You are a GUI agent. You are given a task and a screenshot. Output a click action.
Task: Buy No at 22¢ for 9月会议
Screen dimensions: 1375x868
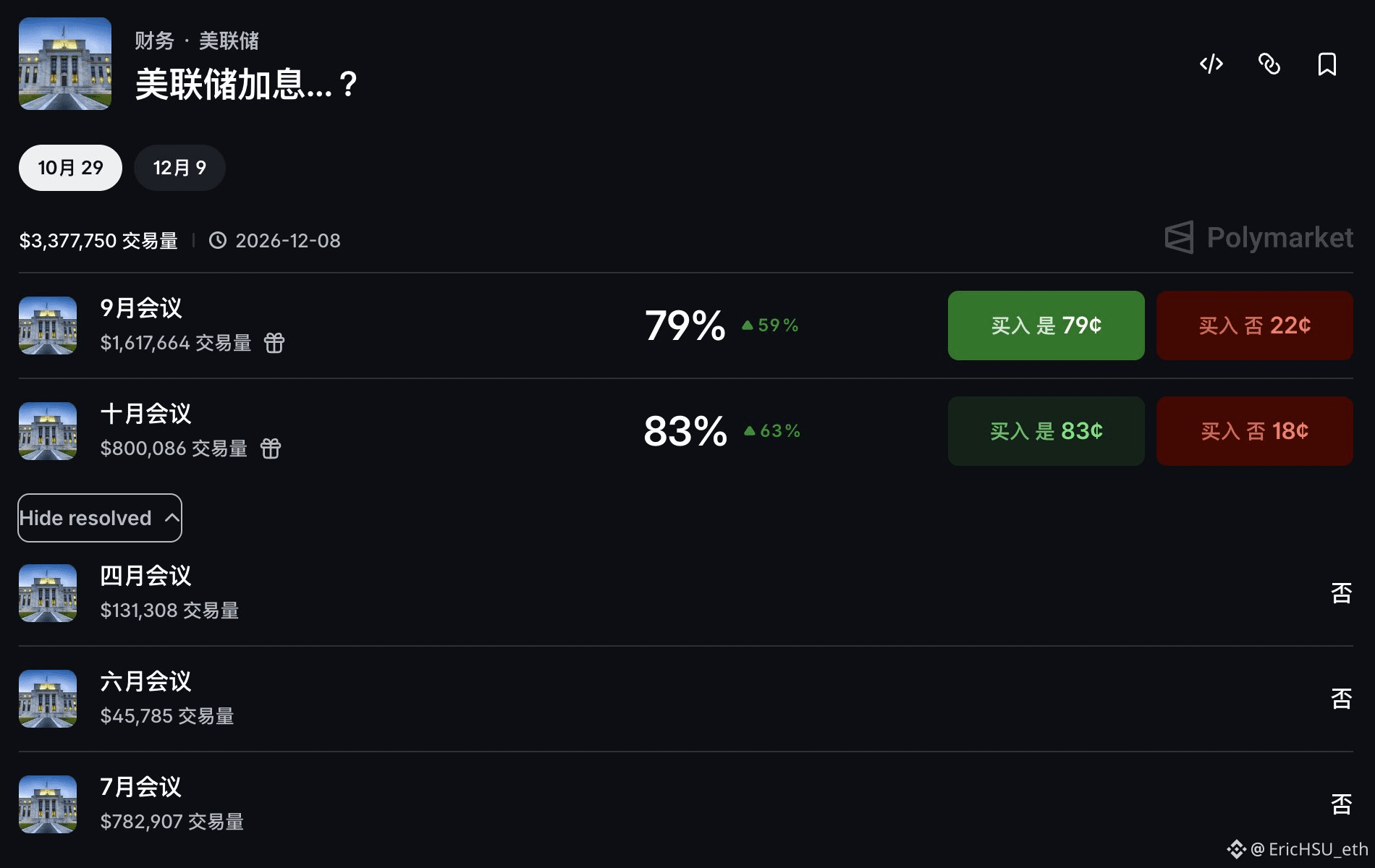(1255, 325)
